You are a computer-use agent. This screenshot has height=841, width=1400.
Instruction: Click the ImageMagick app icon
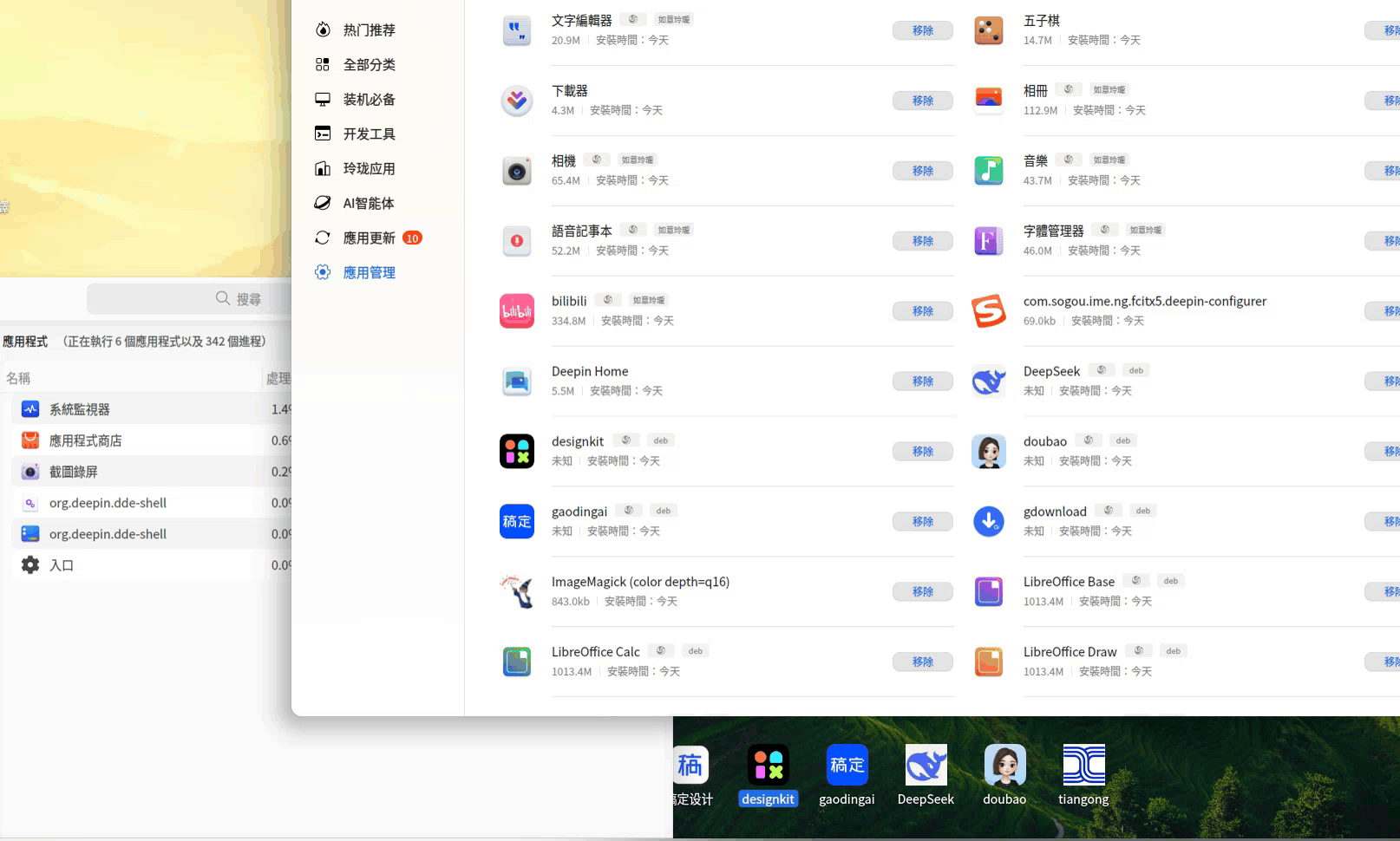pyautogui.click(x=517, y=591)
